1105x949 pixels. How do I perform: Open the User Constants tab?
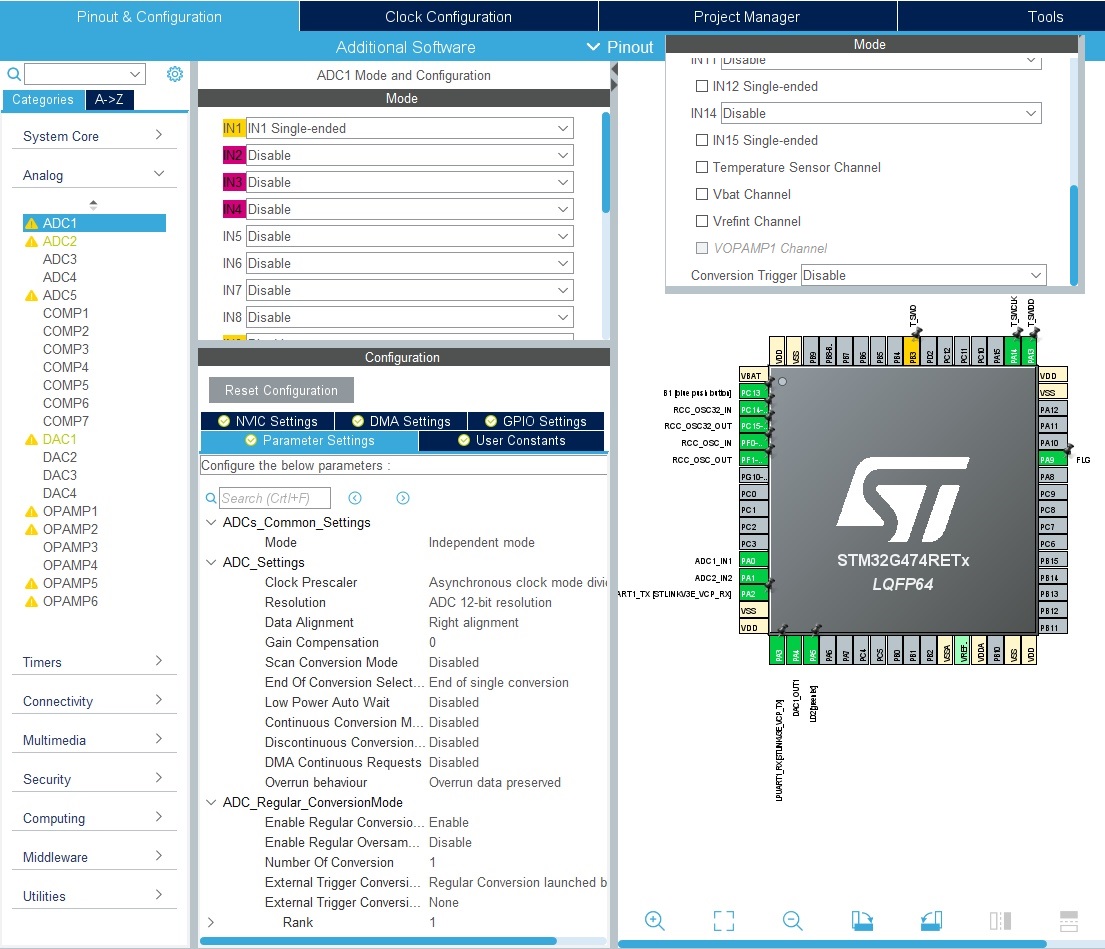pyautogui.click(x=512, y=440)
